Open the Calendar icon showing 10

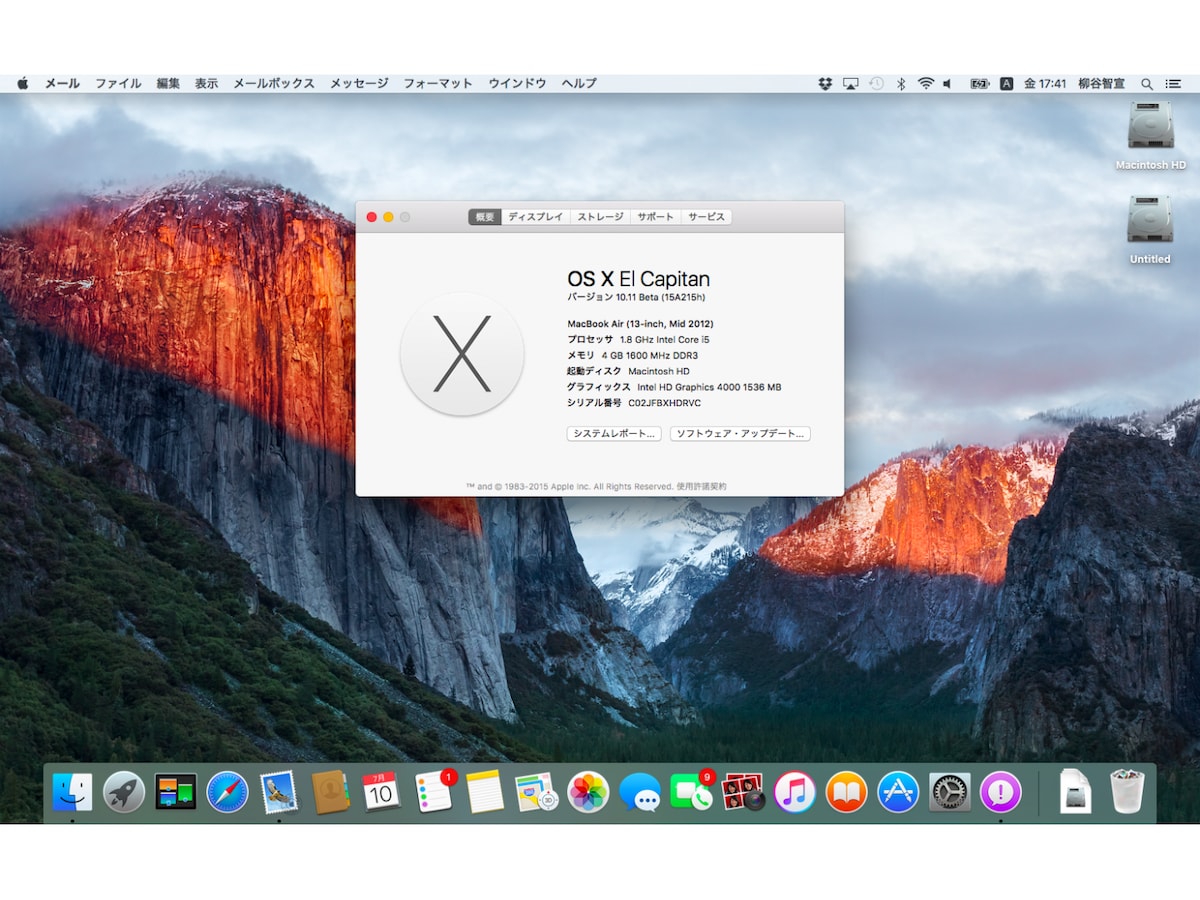point(381,792)
